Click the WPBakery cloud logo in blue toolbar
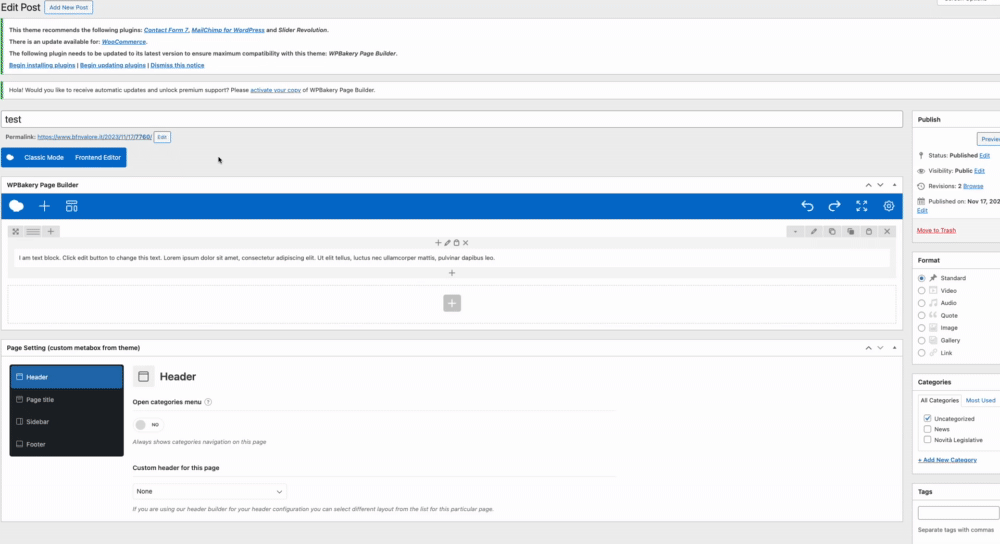1000x544 pixels. pyautogui.click(x=17, y=206)
